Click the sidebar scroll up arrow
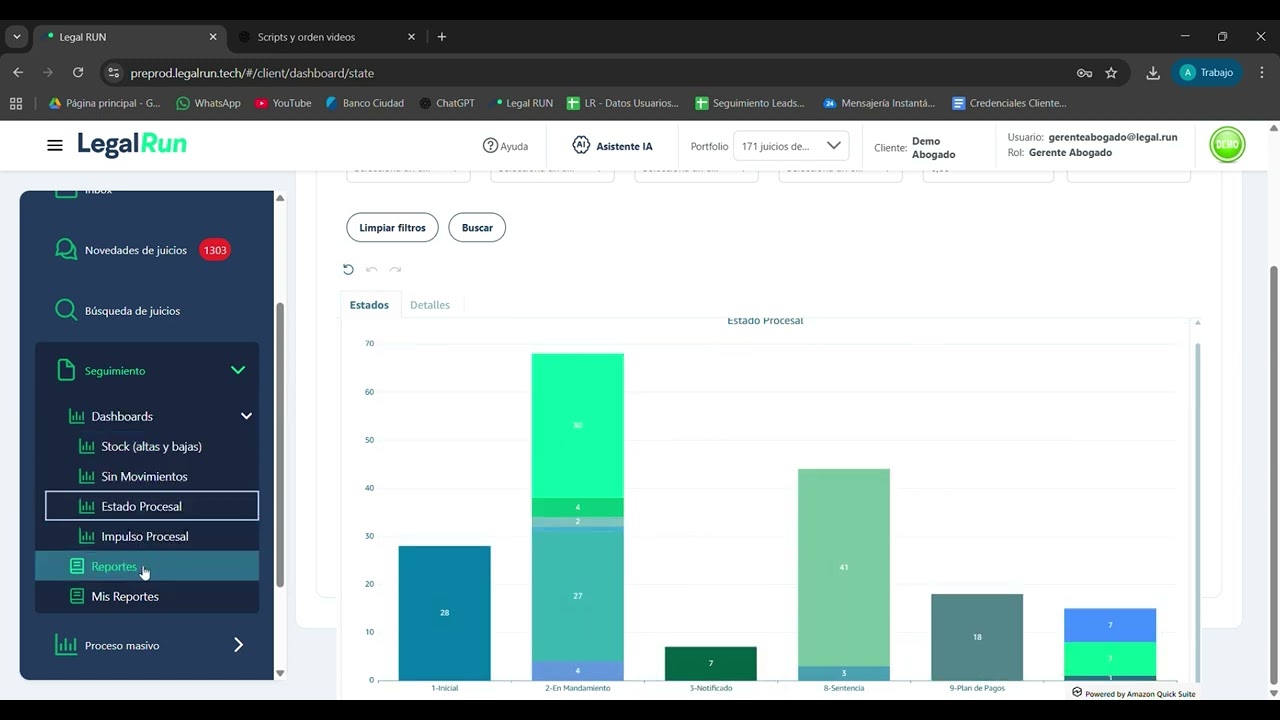This screenshot has height=720, width=1280. tap(280, 198)
